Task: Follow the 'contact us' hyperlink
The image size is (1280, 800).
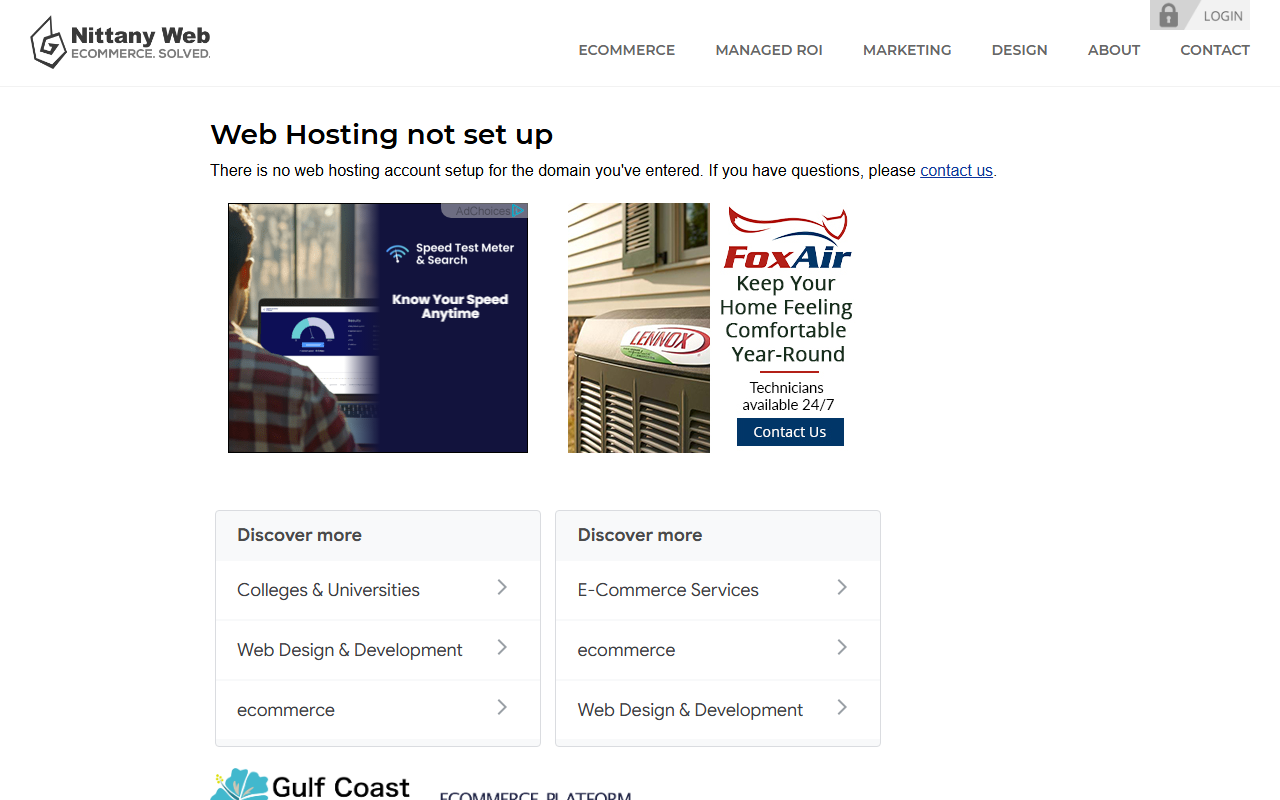Action: pos(956,171)
